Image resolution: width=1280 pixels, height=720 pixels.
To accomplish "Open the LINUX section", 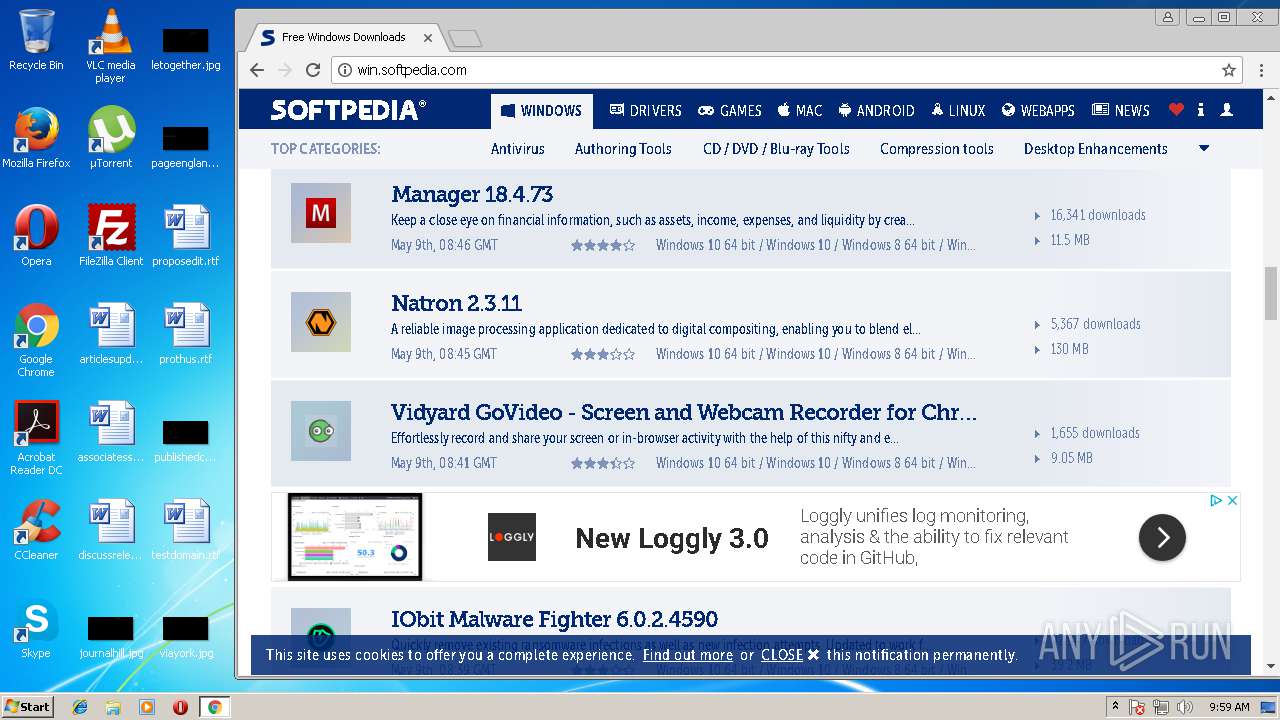I will (959, 111).
